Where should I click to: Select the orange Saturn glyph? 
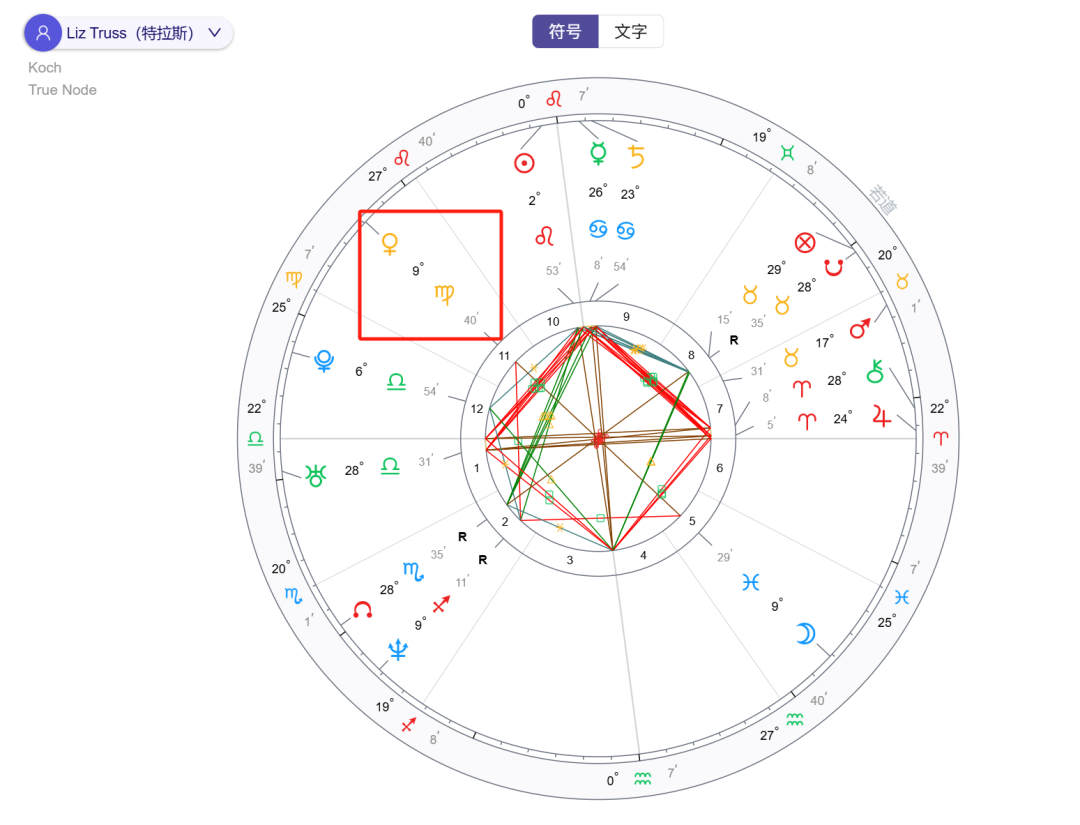pos(636,156)
